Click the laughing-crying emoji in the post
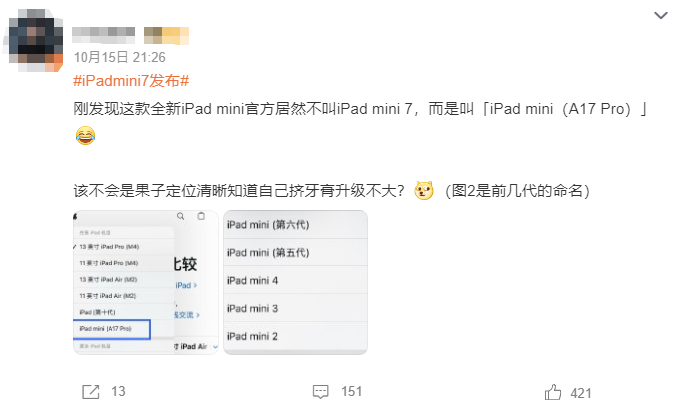Viewport: 682px width, 407px height. [x=85, y=135]
